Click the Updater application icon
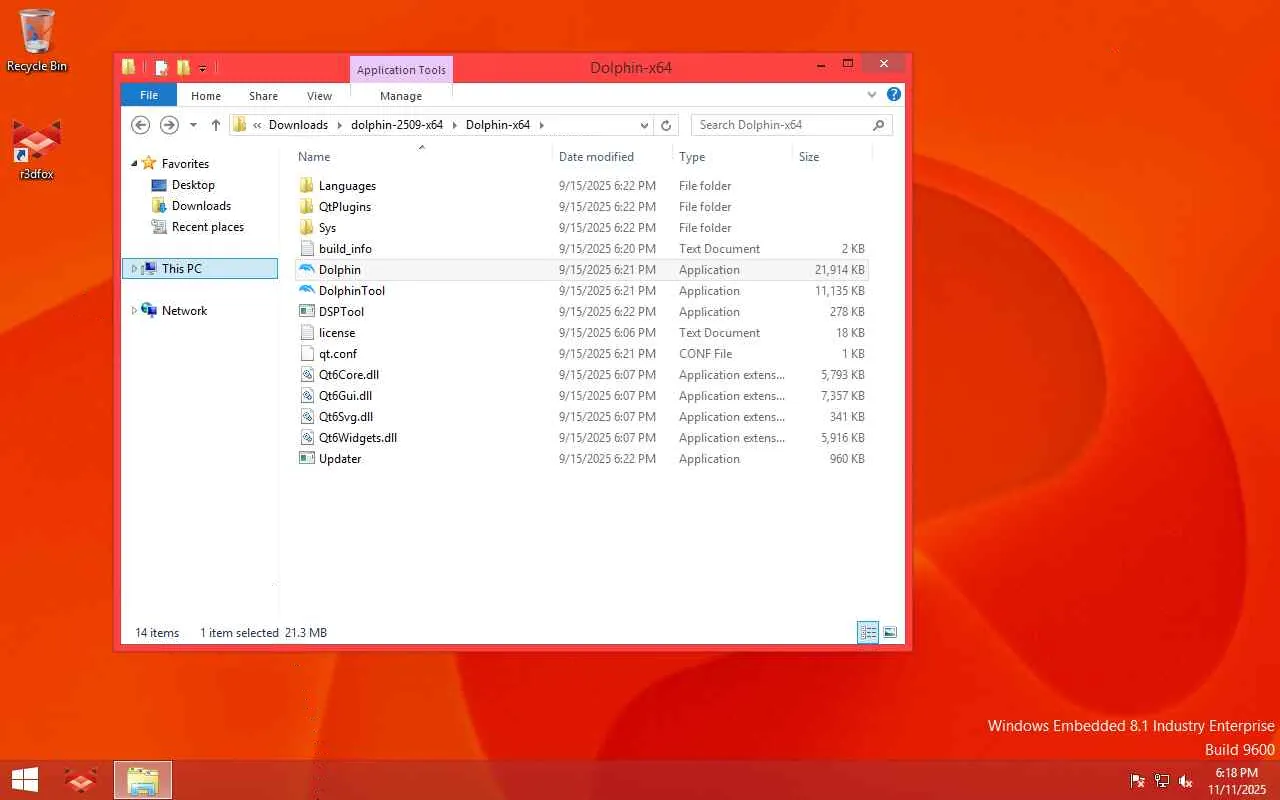Image resolution: width=1280 pixels, height=800 pixels. tap(307, 459)
